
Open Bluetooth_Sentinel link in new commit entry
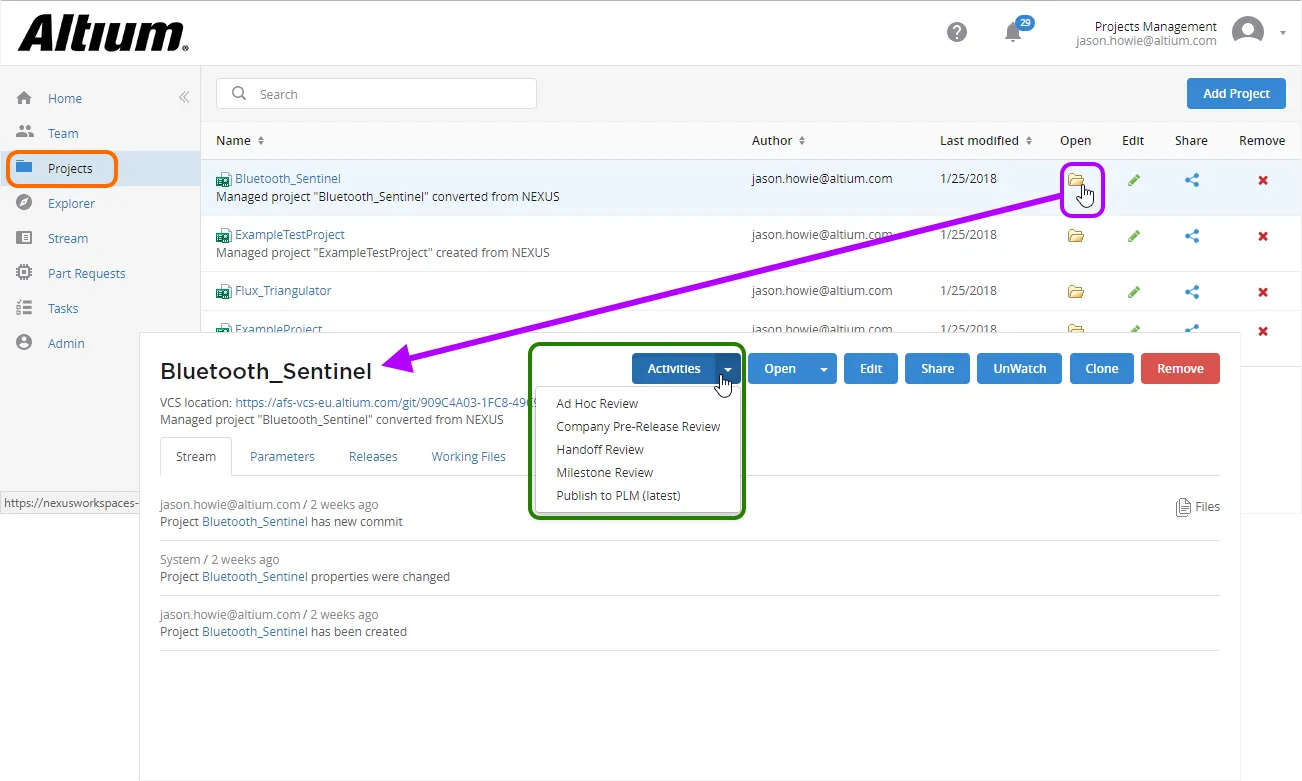click(x=255, y=521)
